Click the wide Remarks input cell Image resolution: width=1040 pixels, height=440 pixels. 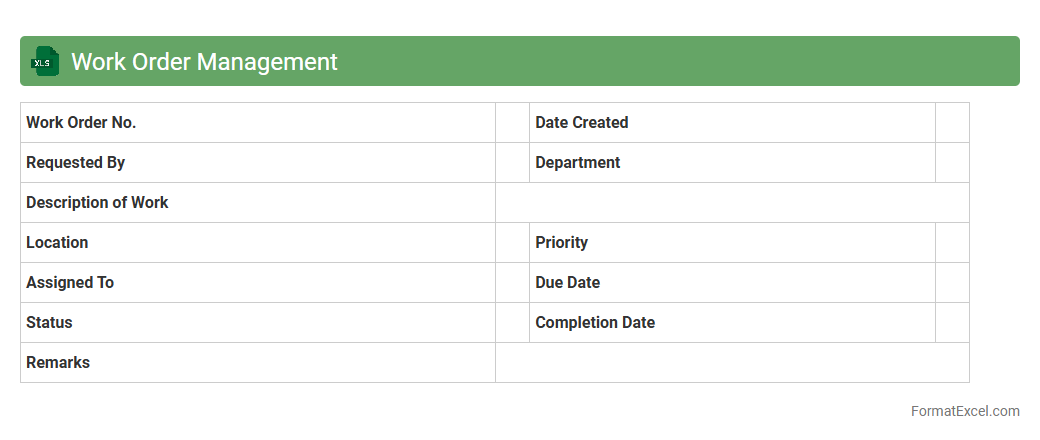(732, 362)
